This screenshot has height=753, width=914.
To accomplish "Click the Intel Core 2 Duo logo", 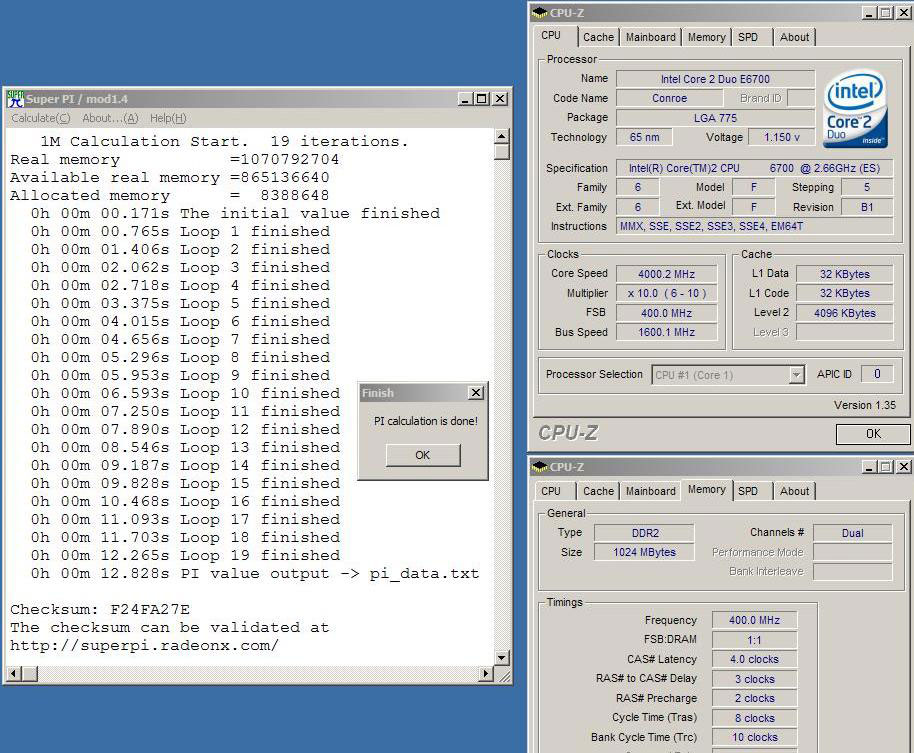I will [x=855, y=109].
